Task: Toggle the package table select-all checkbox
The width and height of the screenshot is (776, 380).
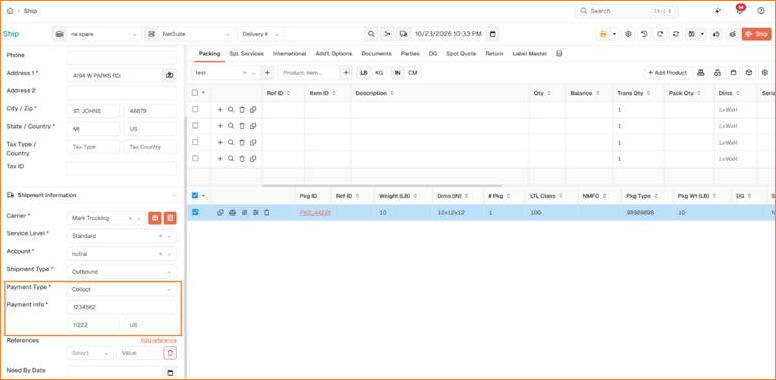Action: coord(194,195)
